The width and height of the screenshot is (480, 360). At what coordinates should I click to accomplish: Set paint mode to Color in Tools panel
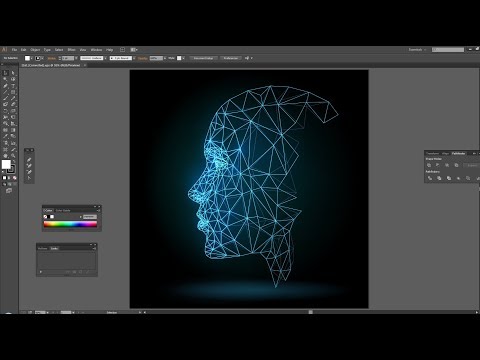pyautogui.click(x=4, y=178)
